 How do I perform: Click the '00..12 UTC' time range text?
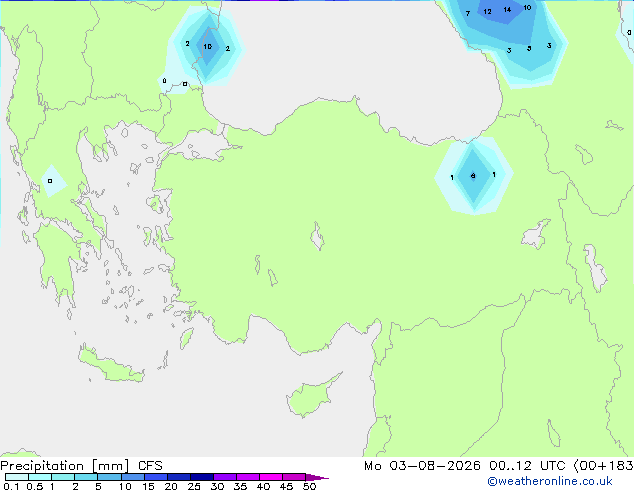[527, 466]
